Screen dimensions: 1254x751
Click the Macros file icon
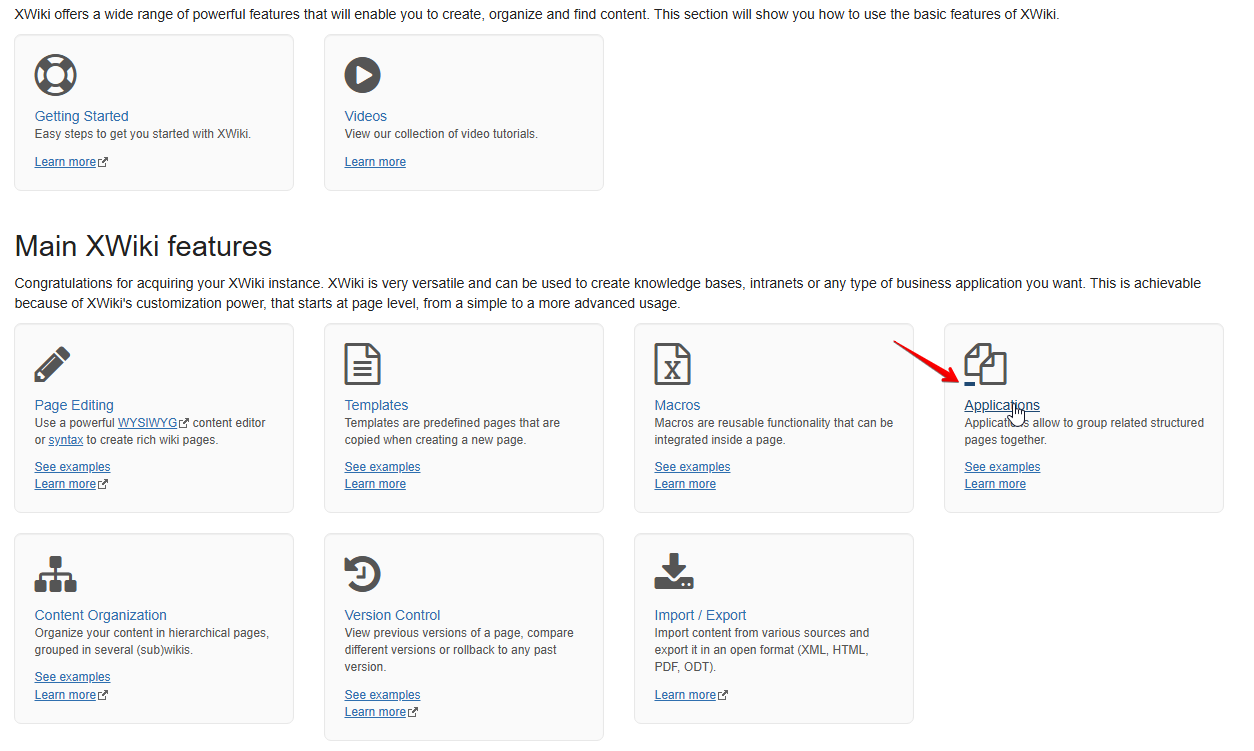672,364
